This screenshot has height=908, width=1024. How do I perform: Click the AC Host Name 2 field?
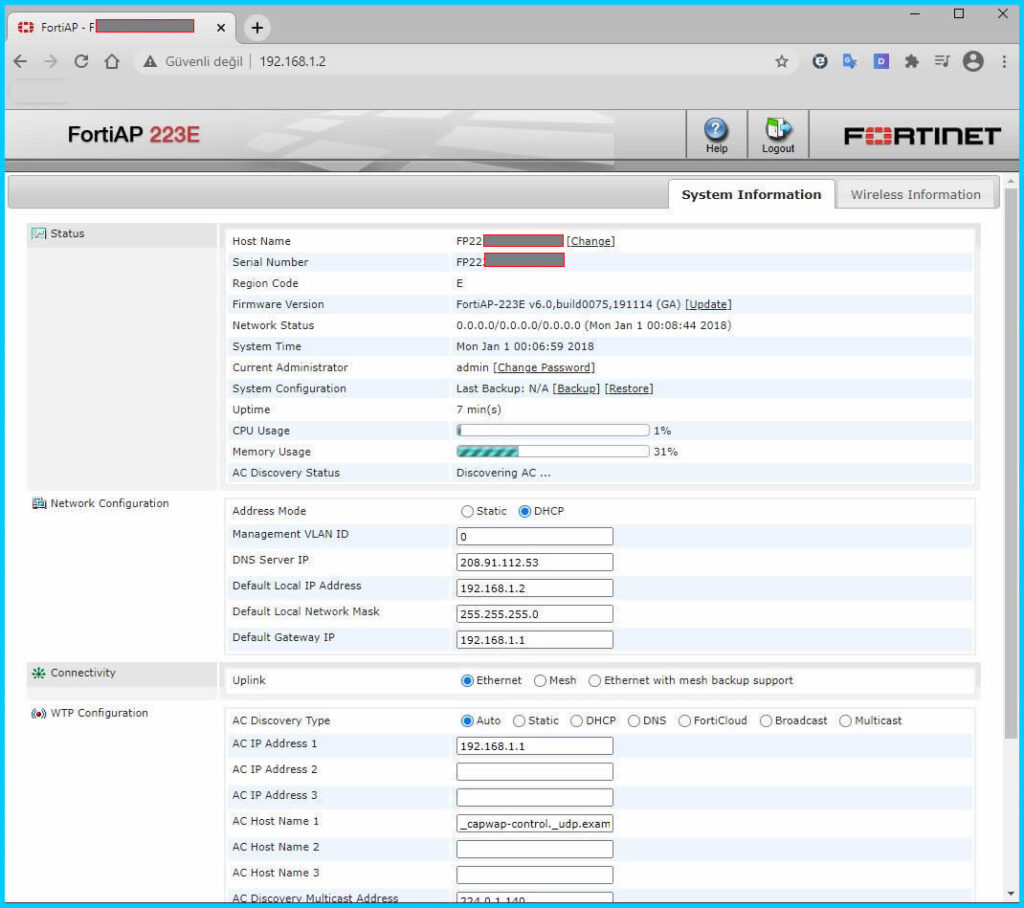pyautogui.click(x=534, y=849)
